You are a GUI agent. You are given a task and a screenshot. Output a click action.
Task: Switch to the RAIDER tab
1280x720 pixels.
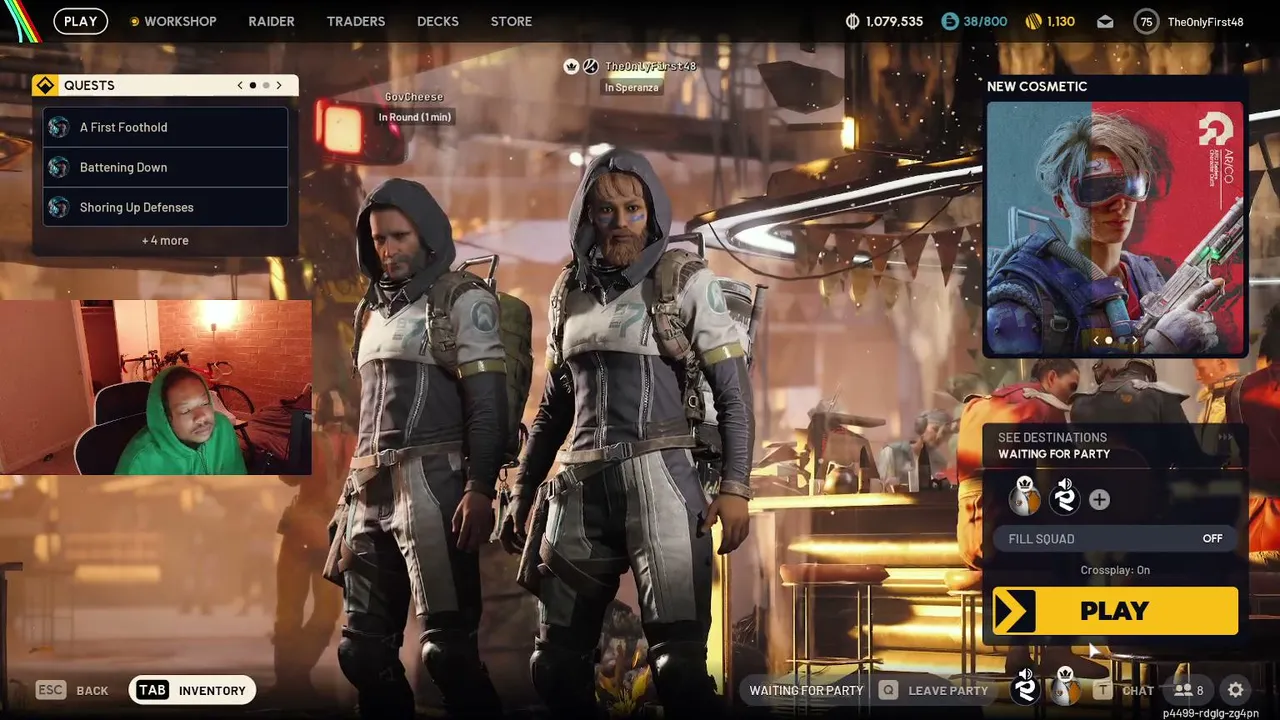(x=271, y=21)
